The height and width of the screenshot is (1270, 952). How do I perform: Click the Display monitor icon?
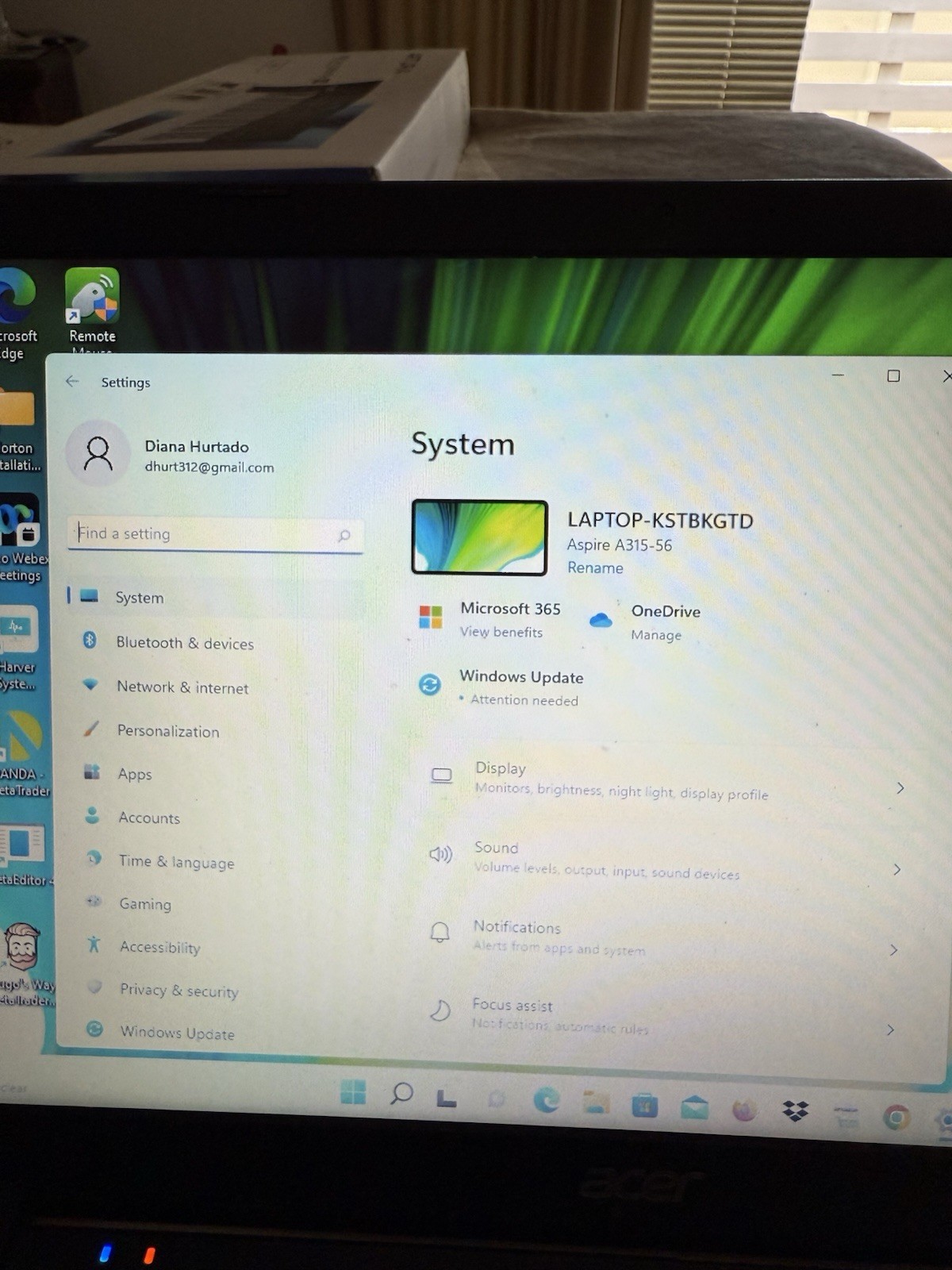point(441,775)
